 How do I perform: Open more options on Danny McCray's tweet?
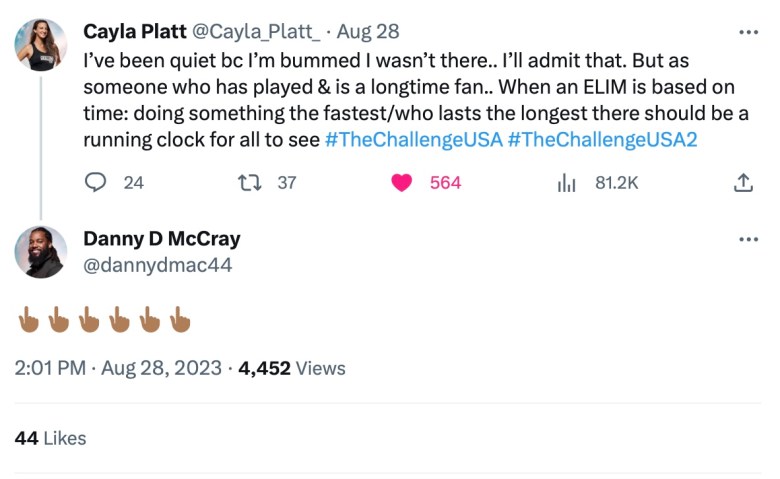[x=748, y=240]
